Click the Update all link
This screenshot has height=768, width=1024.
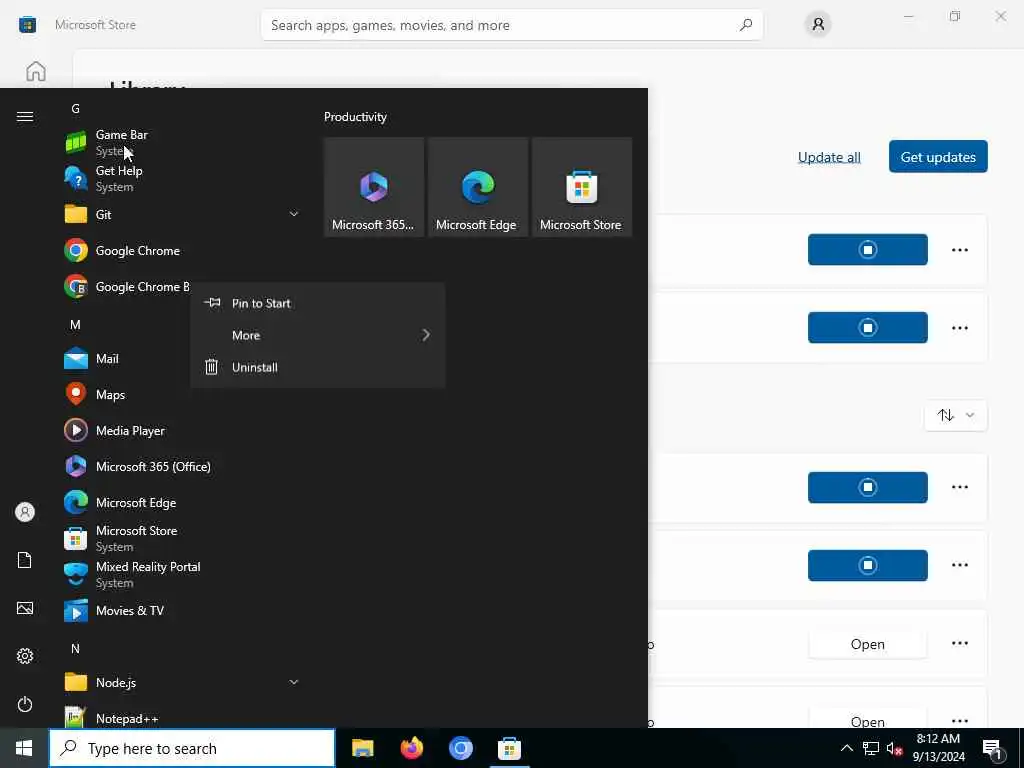829,157
